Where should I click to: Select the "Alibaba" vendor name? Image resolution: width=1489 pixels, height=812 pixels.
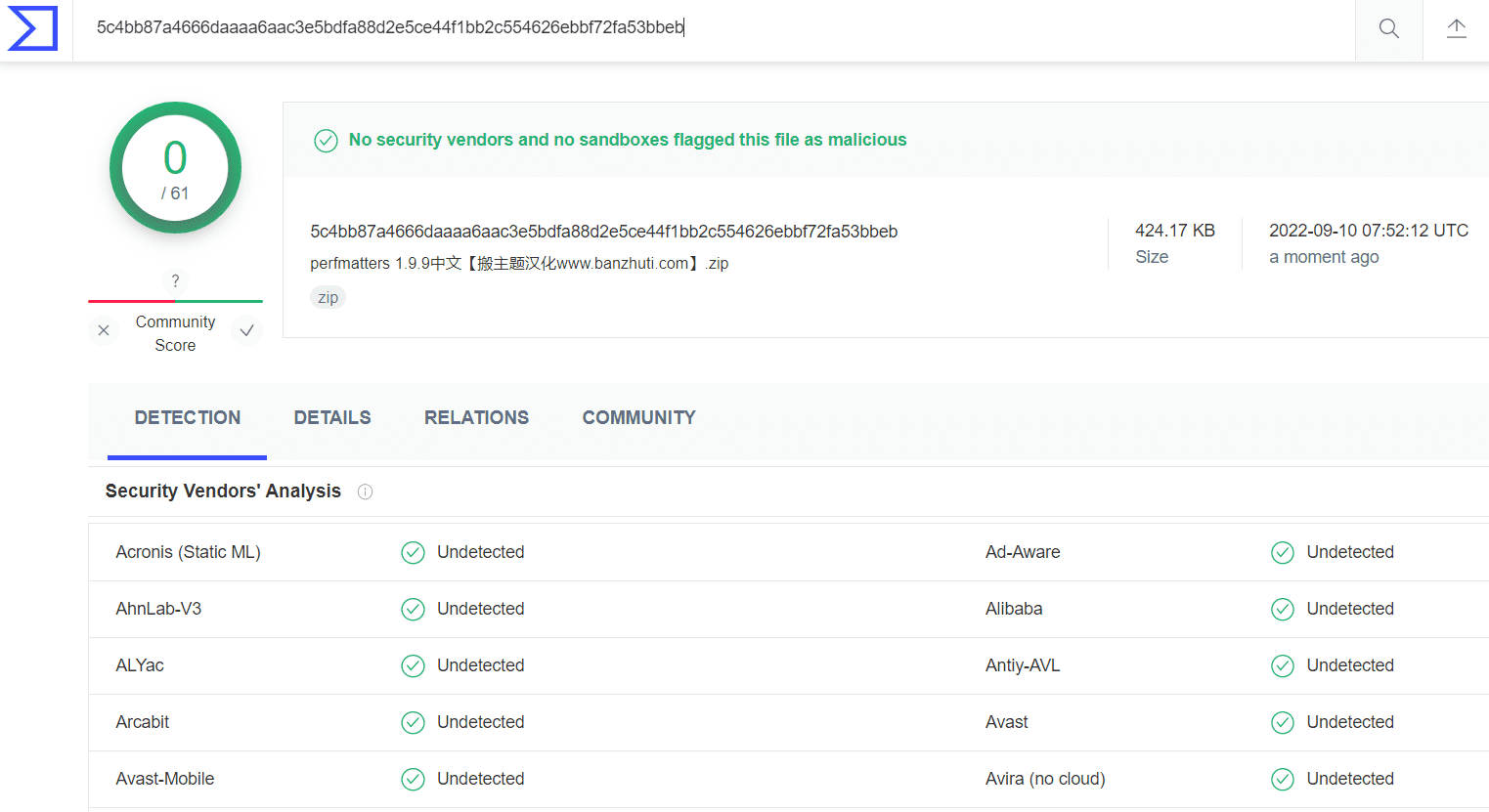coord(1014,610)
